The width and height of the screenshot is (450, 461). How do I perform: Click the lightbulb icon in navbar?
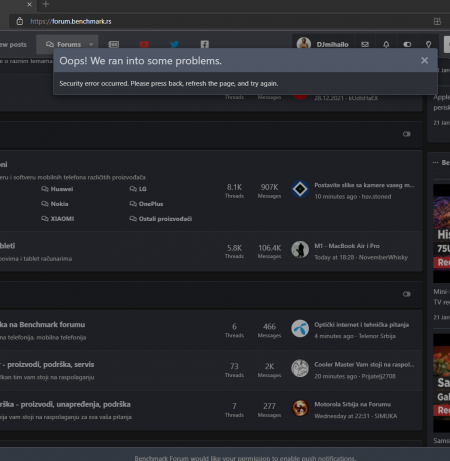(428, 44)
